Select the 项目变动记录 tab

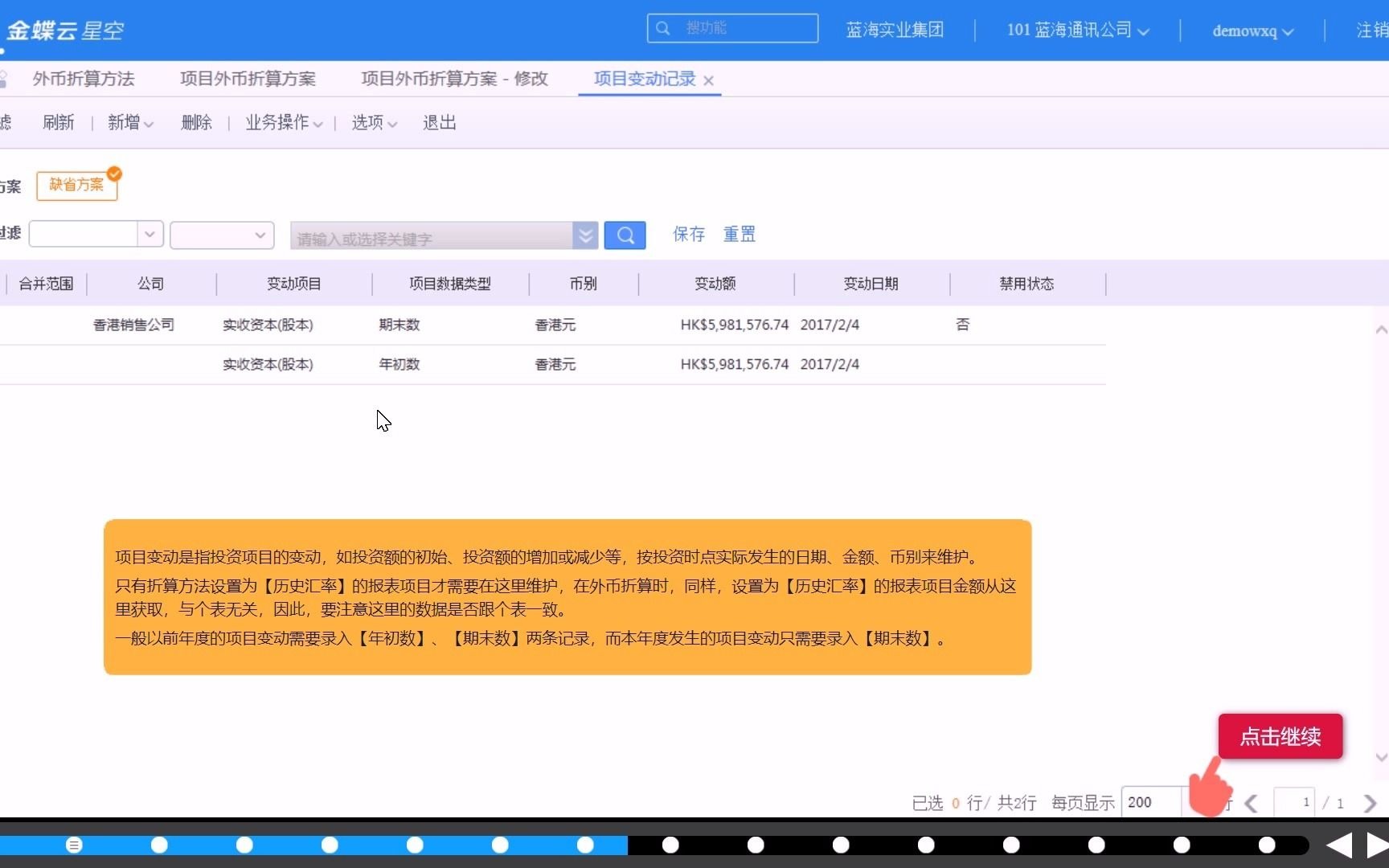tap(645, 79)
